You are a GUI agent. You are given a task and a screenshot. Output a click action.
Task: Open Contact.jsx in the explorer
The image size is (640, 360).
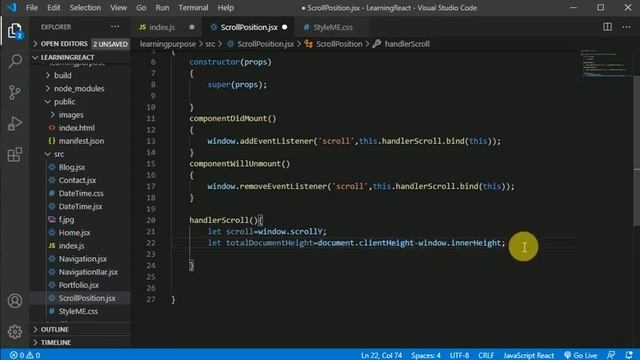[77, 180]
